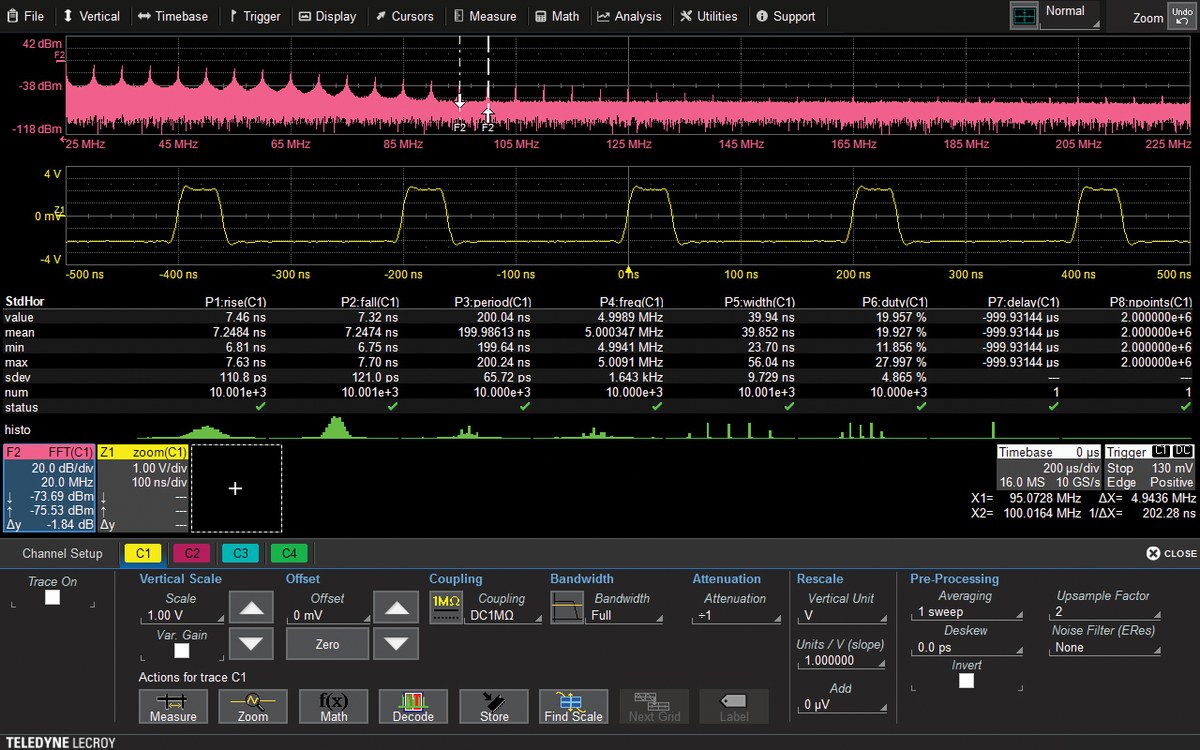The width and height of the screenshot is (1200, 750).
Task: Open the f(x) Math action
Action: pyautogui.click(x=333, y=706)
